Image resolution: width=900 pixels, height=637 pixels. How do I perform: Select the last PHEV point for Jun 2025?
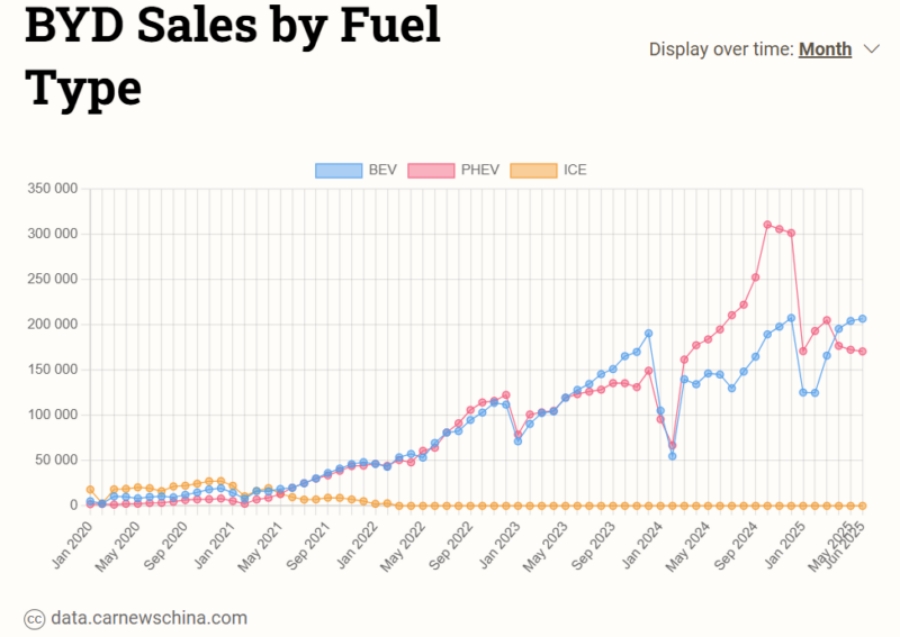pos(862,351)
